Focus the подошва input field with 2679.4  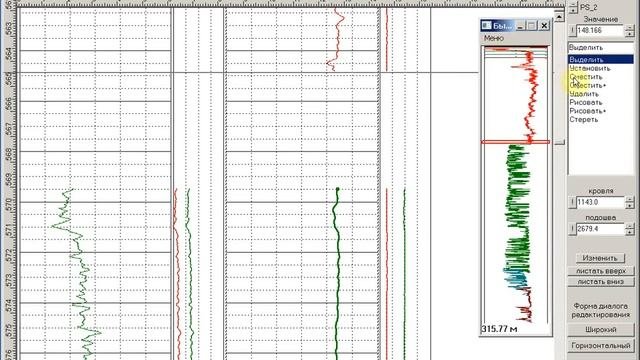(600, 229)
